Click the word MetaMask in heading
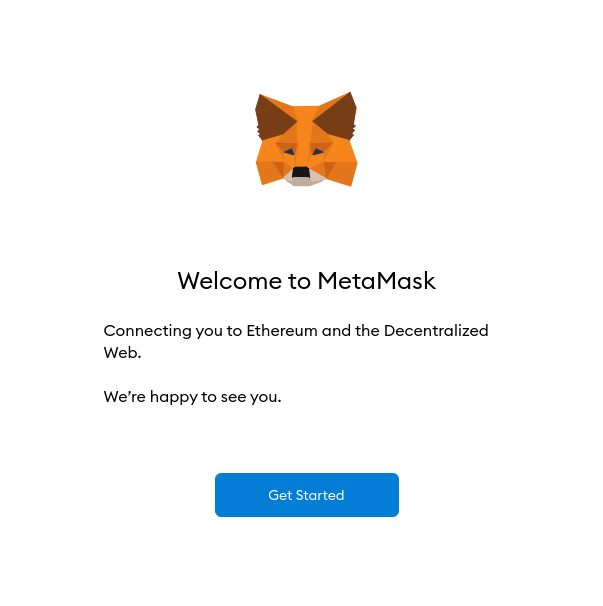The height and width of the screenshot is (606, 603). point(376,281)
